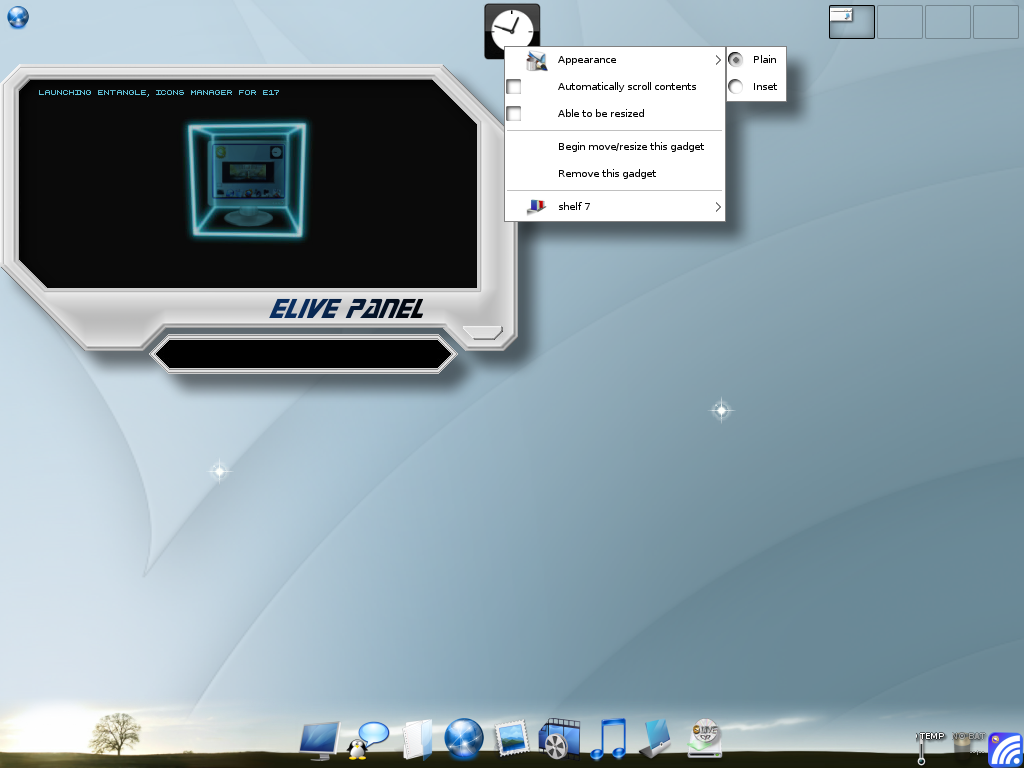This screenshot has width=1024, height=768.
Task: Launch the film reel video dock icon
Action: point(559,739)
